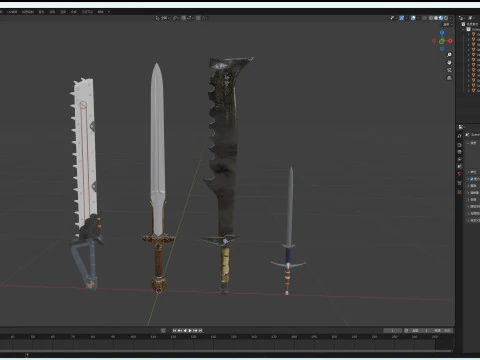Toggle snapping magnet icon

184,18
